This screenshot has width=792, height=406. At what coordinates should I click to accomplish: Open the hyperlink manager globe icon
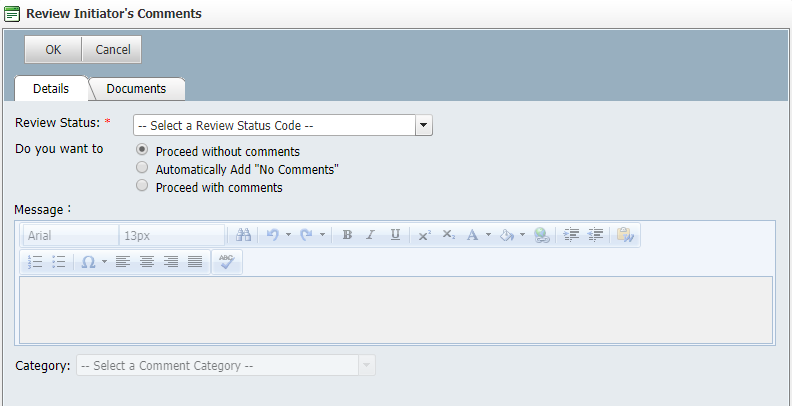coord(541,235)
